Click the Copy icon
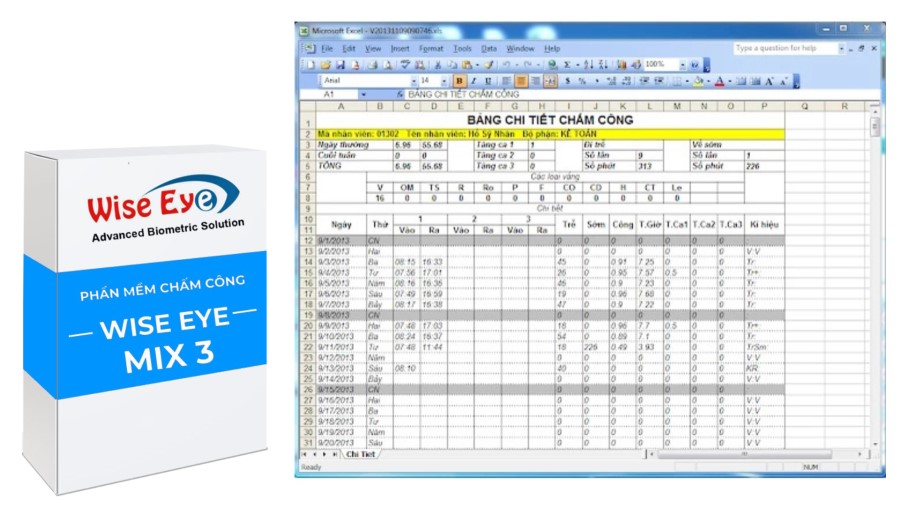 click(452, 65)
